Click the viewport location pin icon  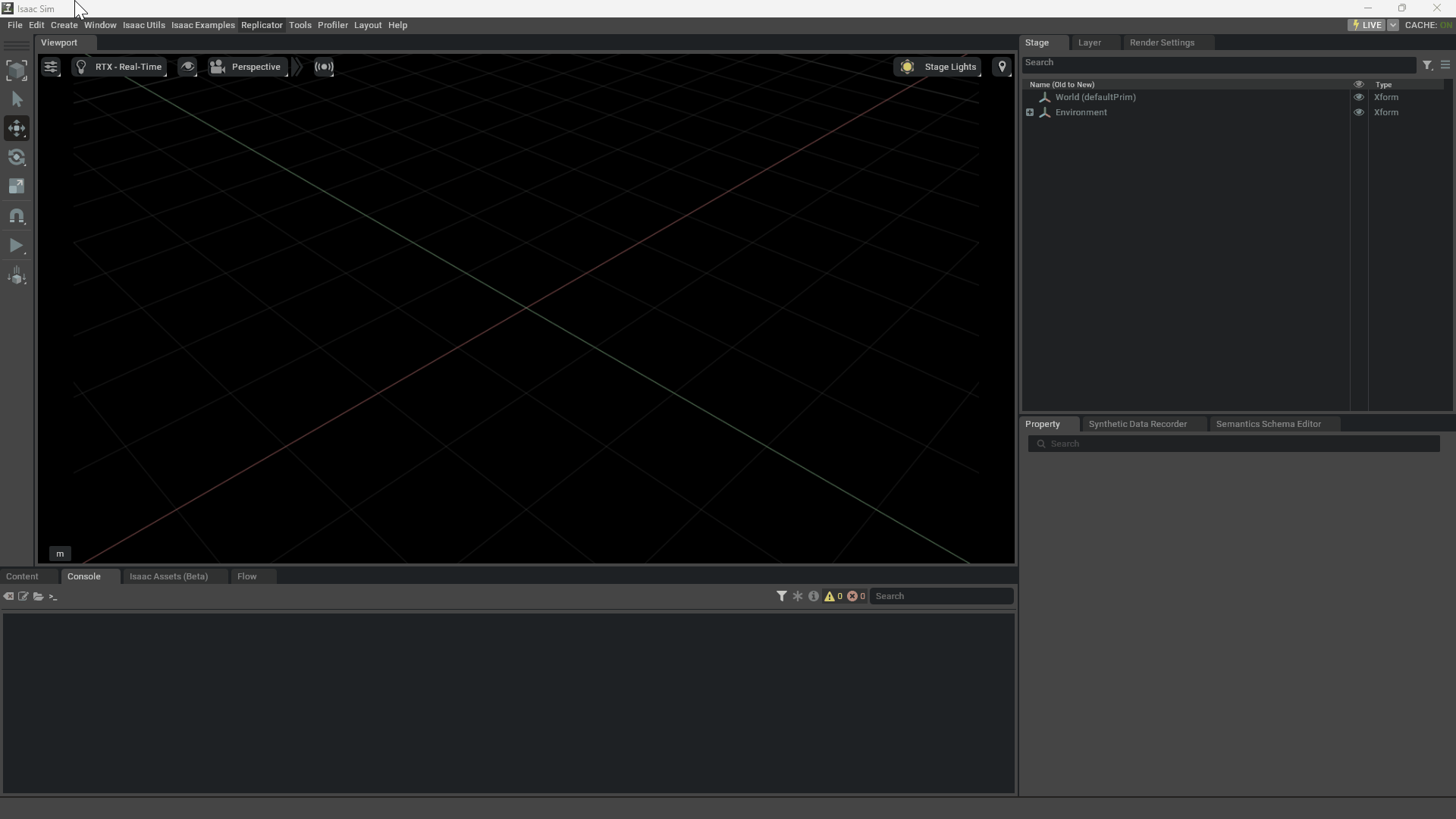[x=1002, y=67]
